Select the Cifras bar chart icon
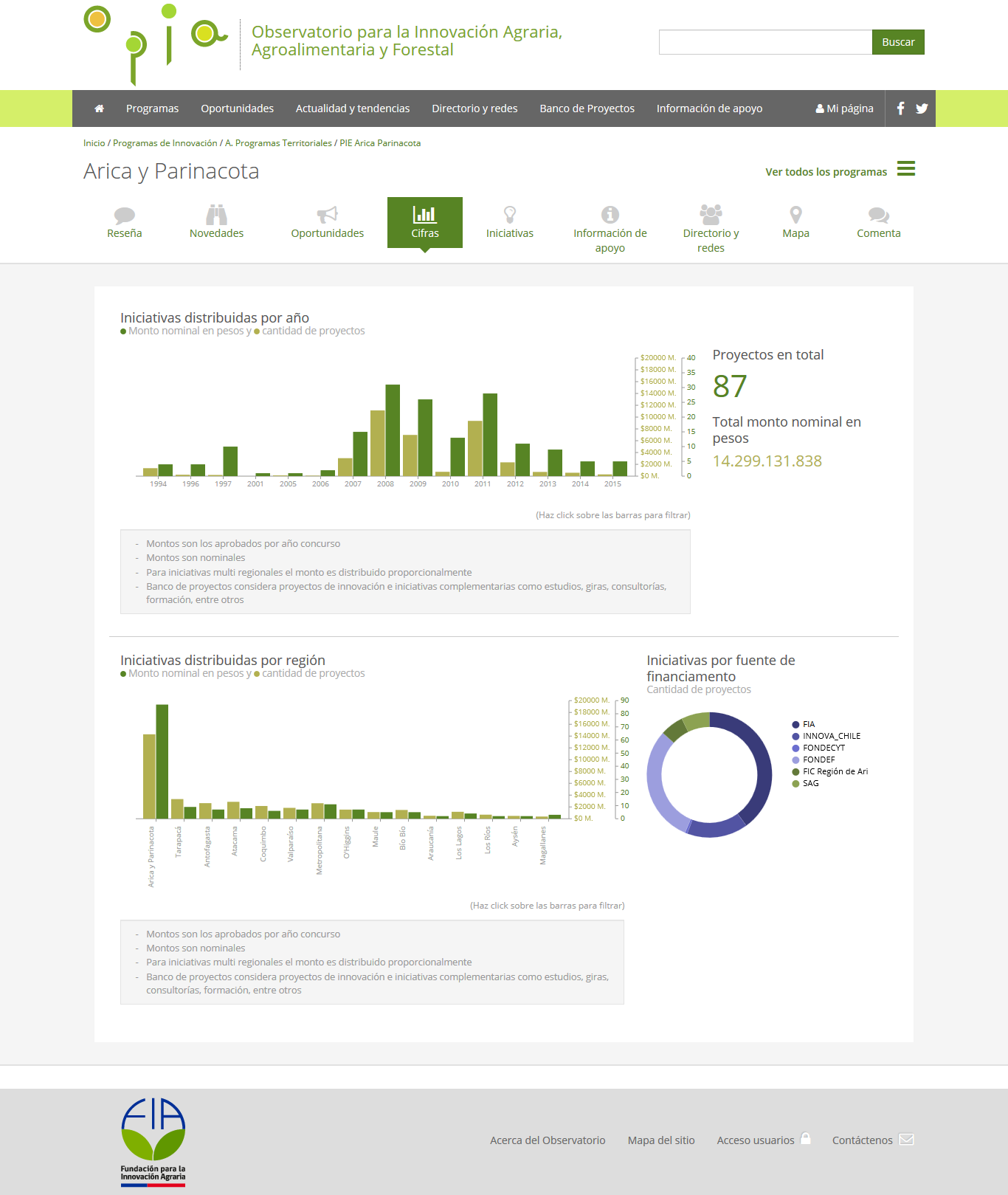The image size is (1008, 1195). click(x=425, y=214)
